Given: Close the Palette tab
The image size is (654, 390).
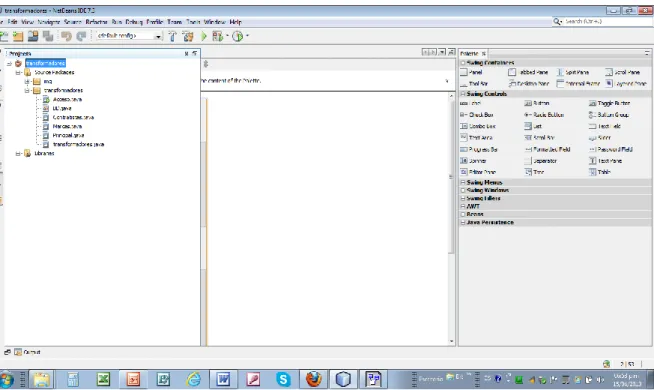Looking at the screenshot, I should pos(483,53).
